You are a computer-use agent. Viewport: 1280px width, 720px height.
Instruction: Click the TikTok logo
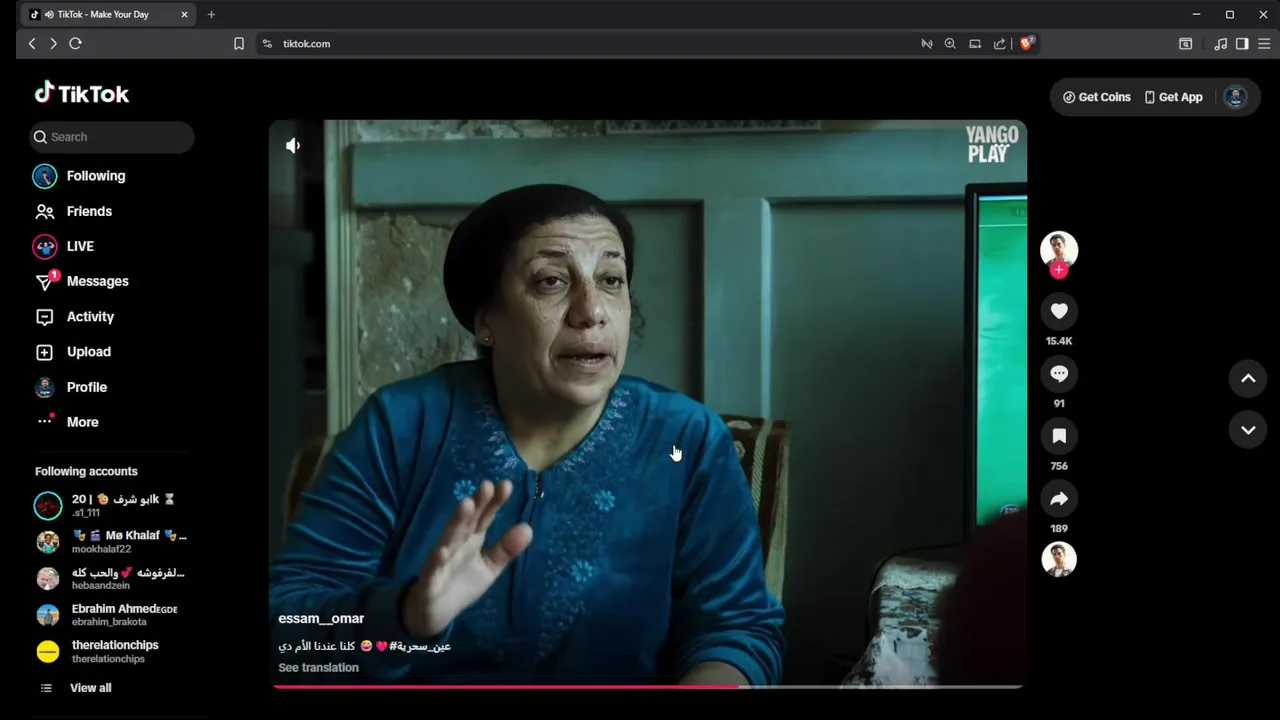pos(82,93)
